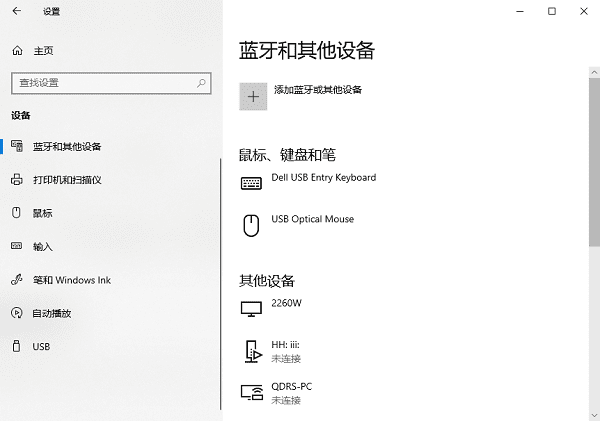Click 添加蓝牙或其他设备 label

click(x=318, y=90)
